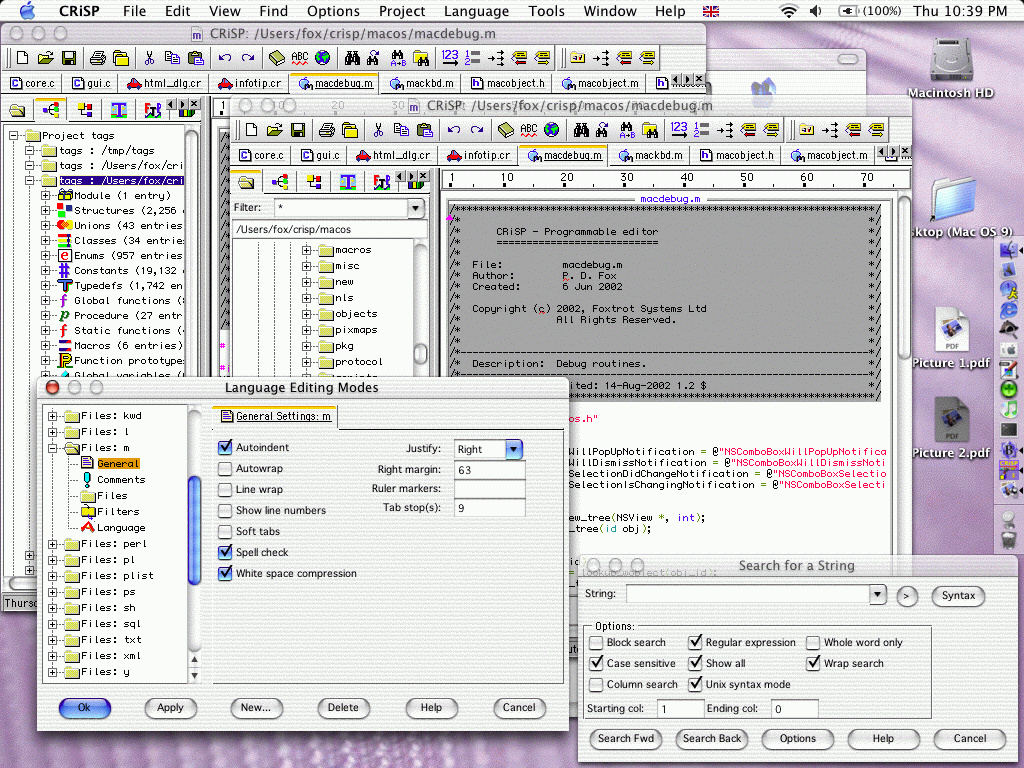Click numbered list icon in front window toolbar
This screenshot has height=768, width=1024.
tap(701, 130)
